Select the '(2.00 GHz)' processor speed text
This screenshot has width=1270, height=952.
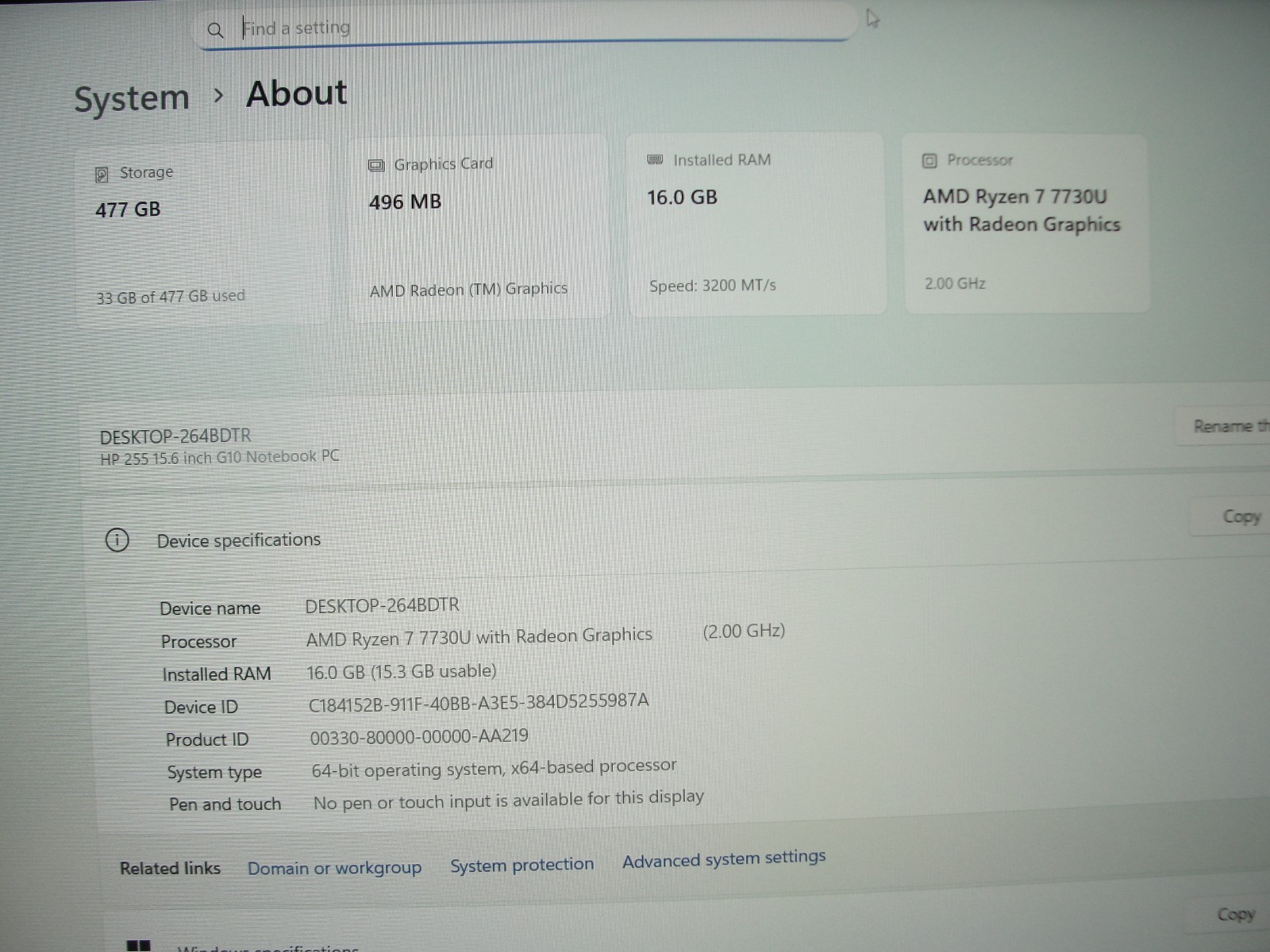744,631
